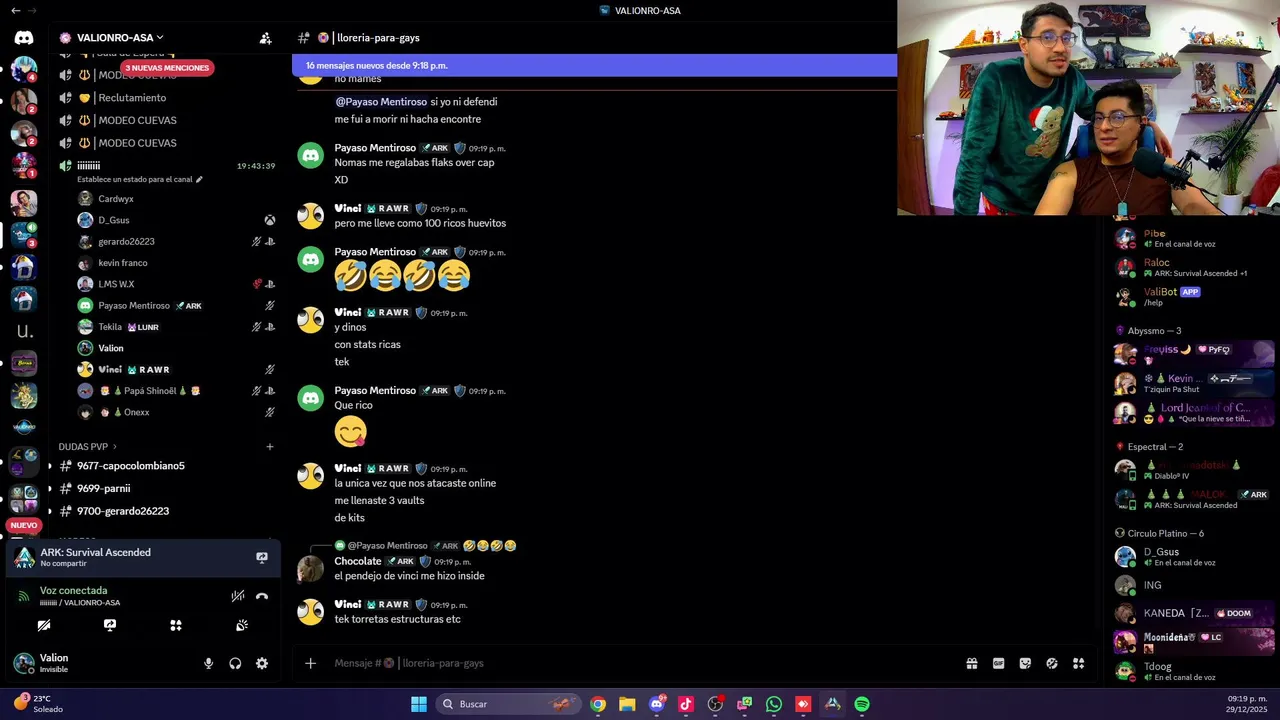Open apps launcher in message bar

tap(1079, 663)
